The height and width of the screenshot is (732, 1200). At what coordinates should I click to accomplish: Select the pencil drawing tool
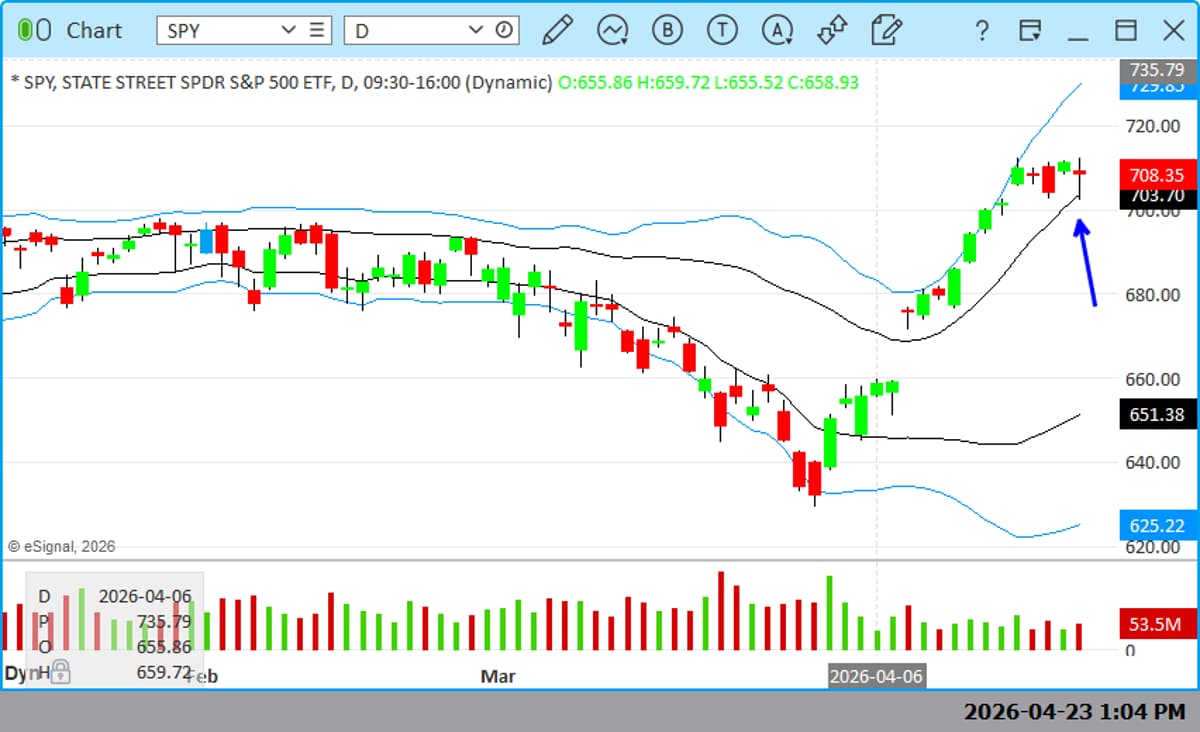click(x=559, y=30)
